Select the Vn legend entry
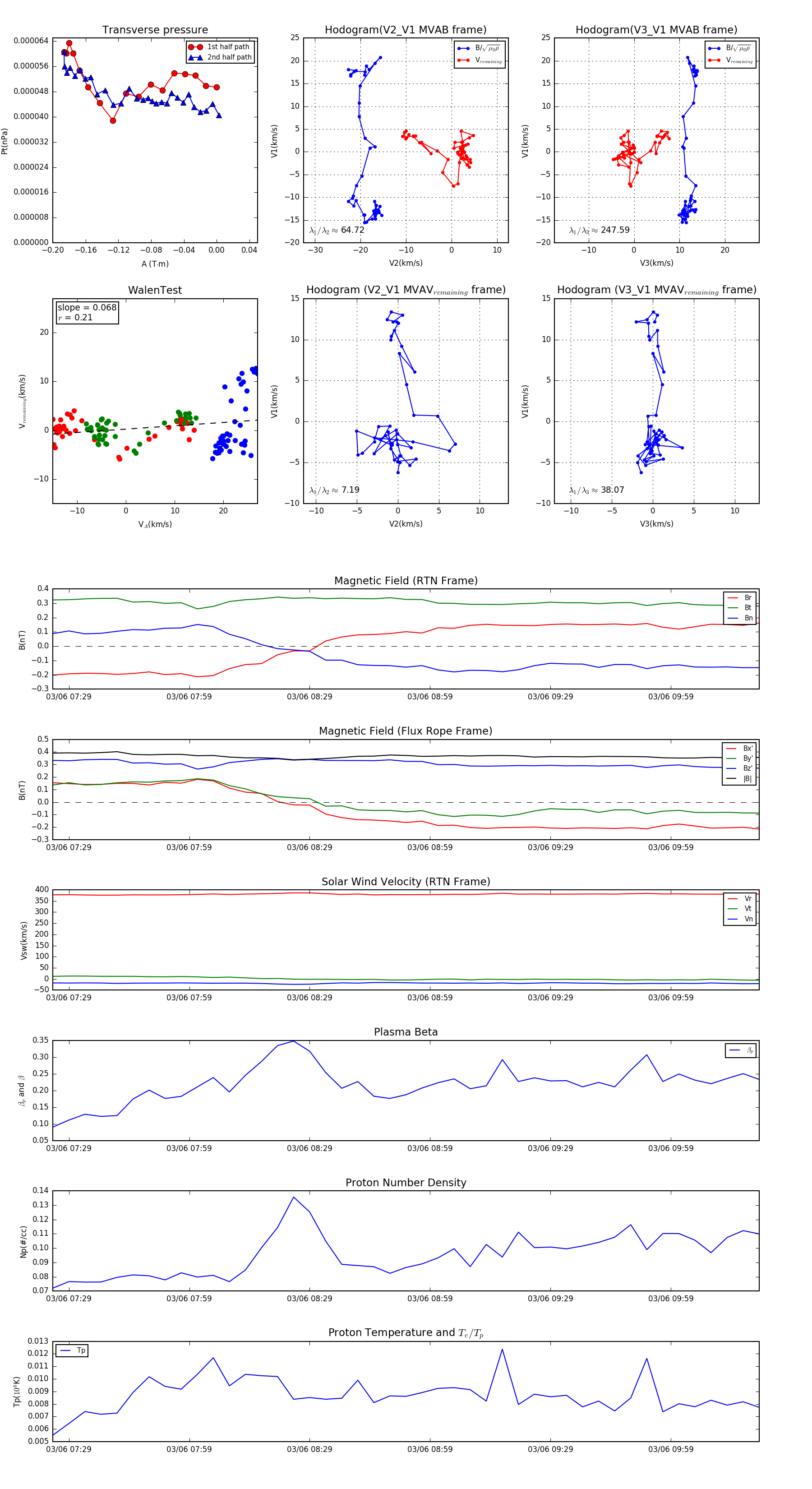This screenshot has height=1489, width=812. [740, 919]
